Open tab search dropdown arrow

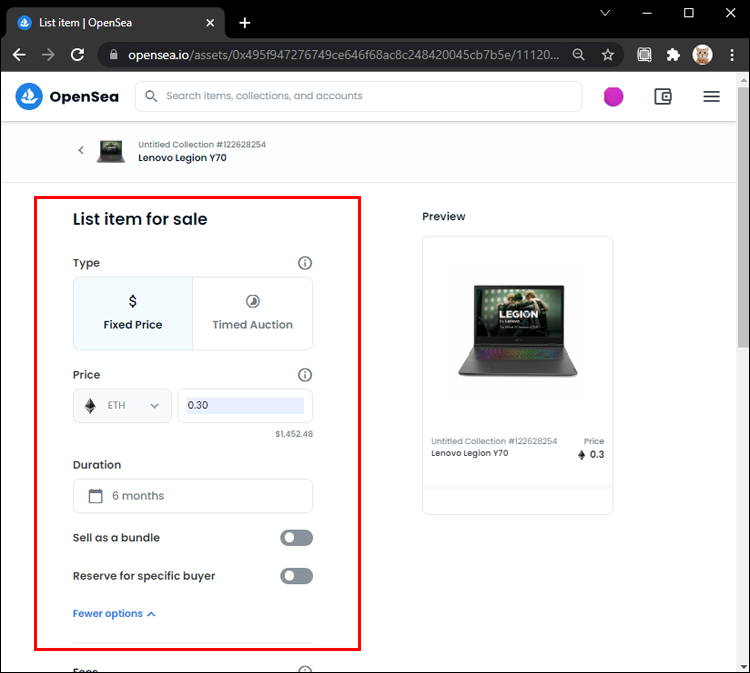point(605,13)
